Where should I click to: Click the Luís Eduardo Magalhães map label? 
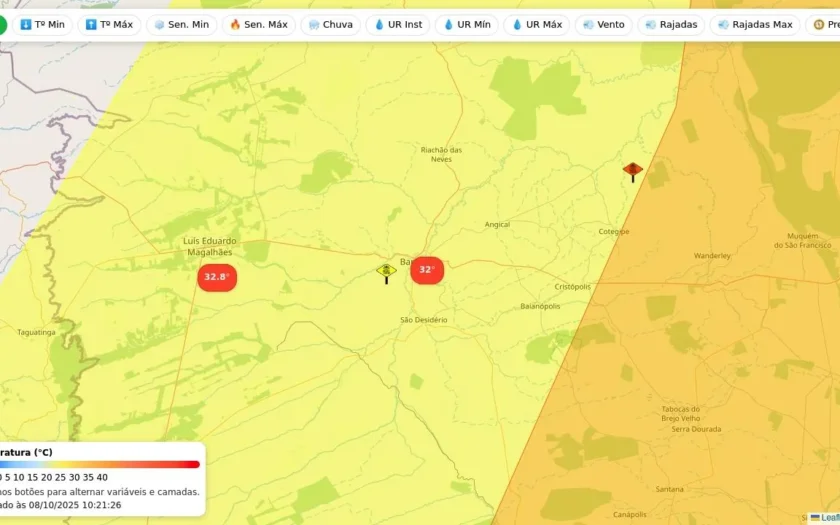(x=209, y=246)
